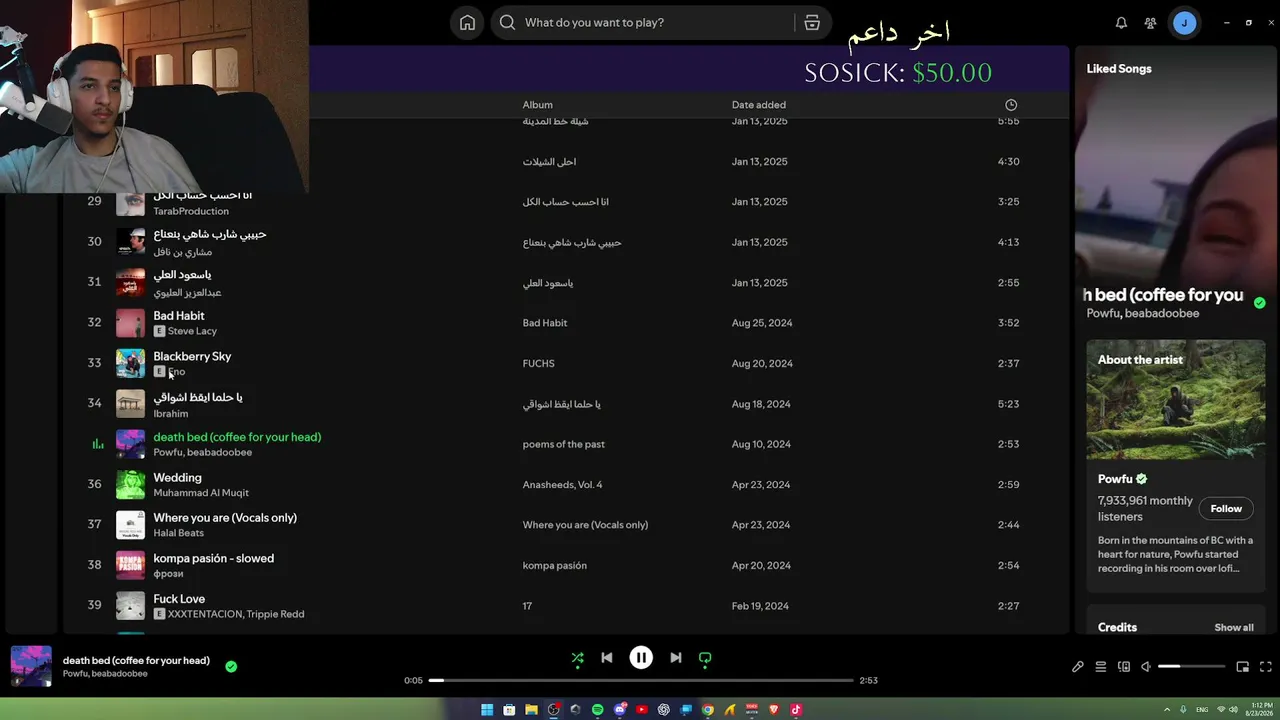
Task: Select 'Where you are (Vocals only)' track title
Action: (225, 518)
